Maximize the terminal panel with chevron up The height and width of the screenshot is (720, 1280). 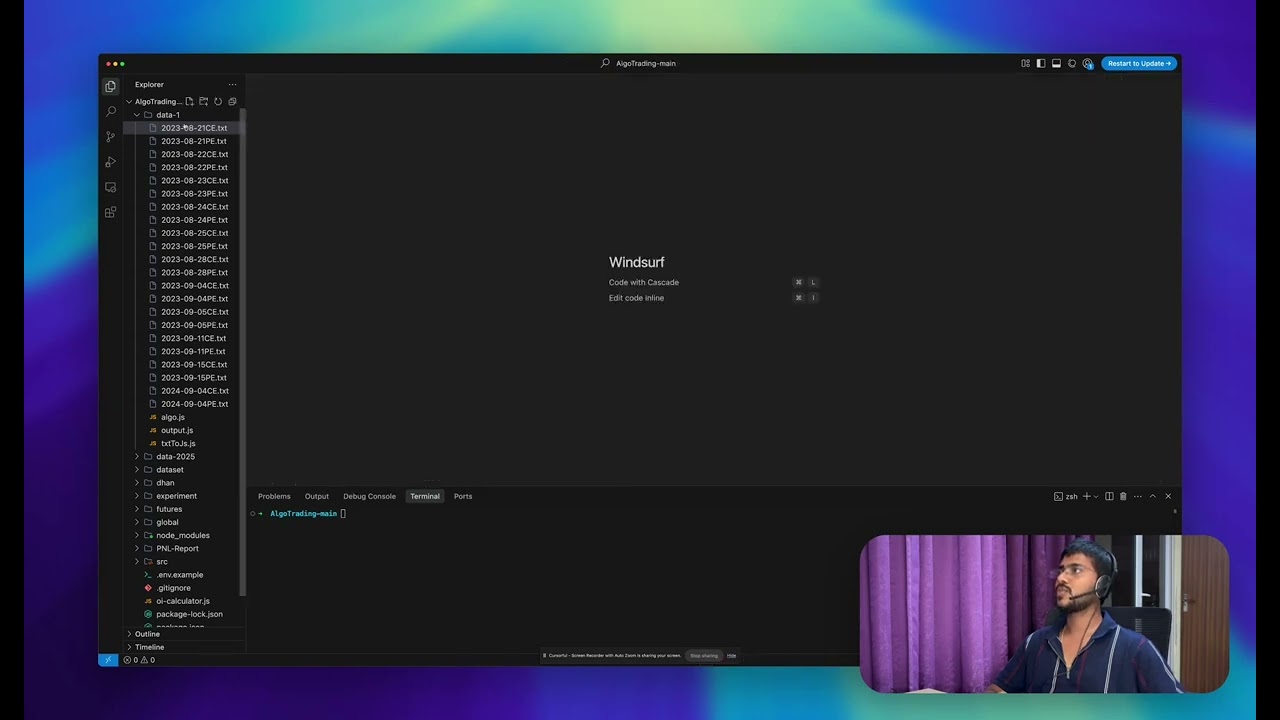click(1153, 496)
